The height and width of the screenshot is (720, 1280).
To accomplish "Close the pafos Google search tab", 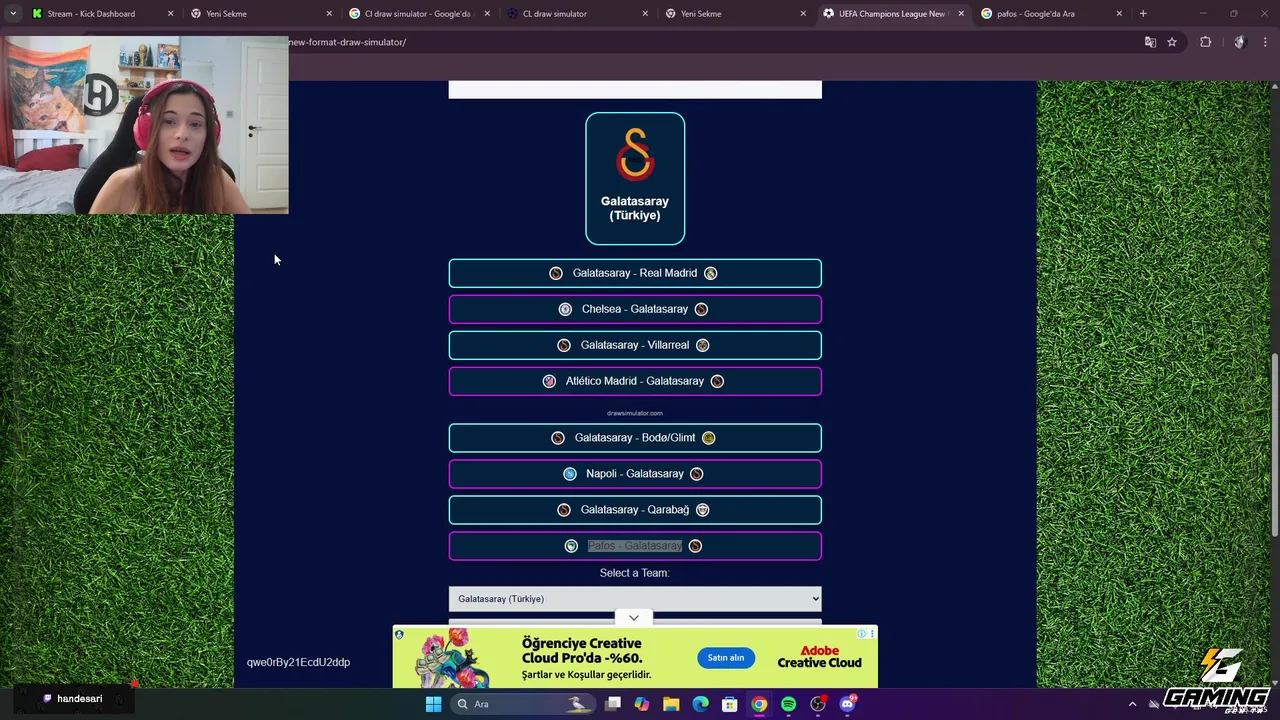I will click(1119, 14).
